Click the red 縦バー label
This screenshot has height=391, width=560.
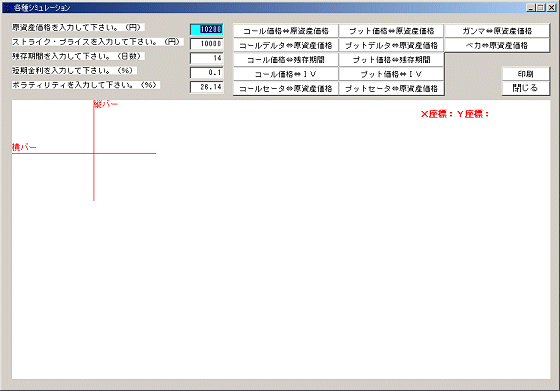pos(106,104)
